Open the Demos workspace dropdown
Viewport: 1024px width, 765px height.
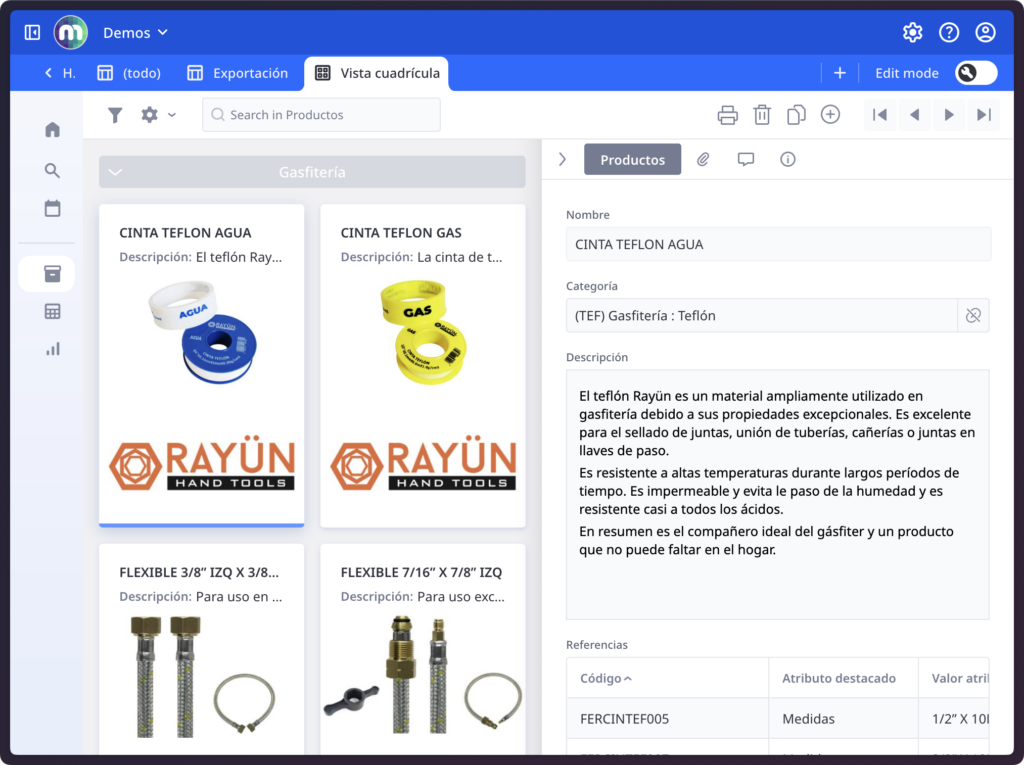(135, 33)
